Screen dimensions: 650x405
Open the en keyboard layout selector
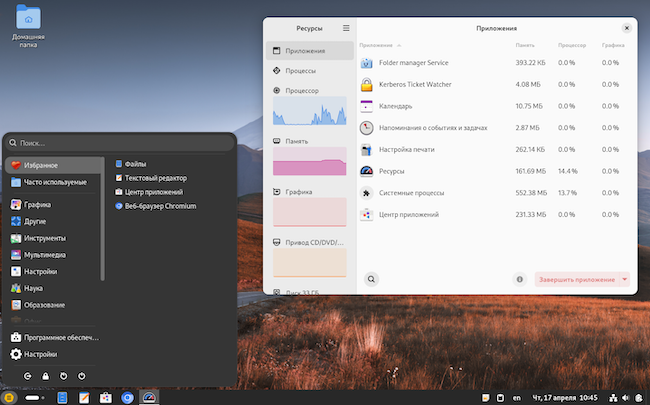517,397
